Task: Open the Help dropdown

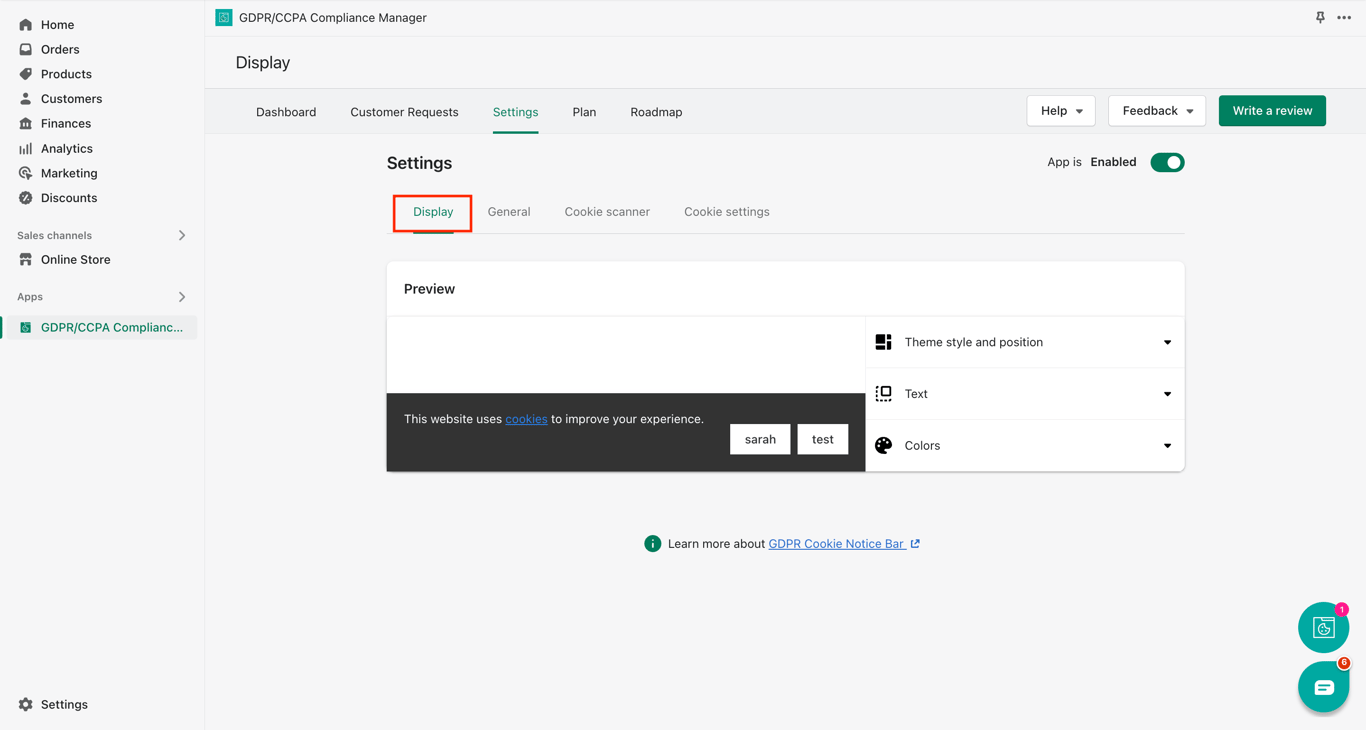Action: click(1061, 111)
